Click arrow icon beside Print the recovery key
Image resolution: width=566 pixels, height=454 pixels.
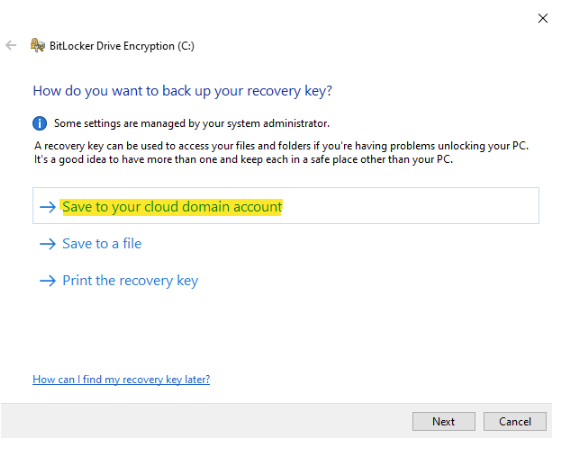coord(48,281)
